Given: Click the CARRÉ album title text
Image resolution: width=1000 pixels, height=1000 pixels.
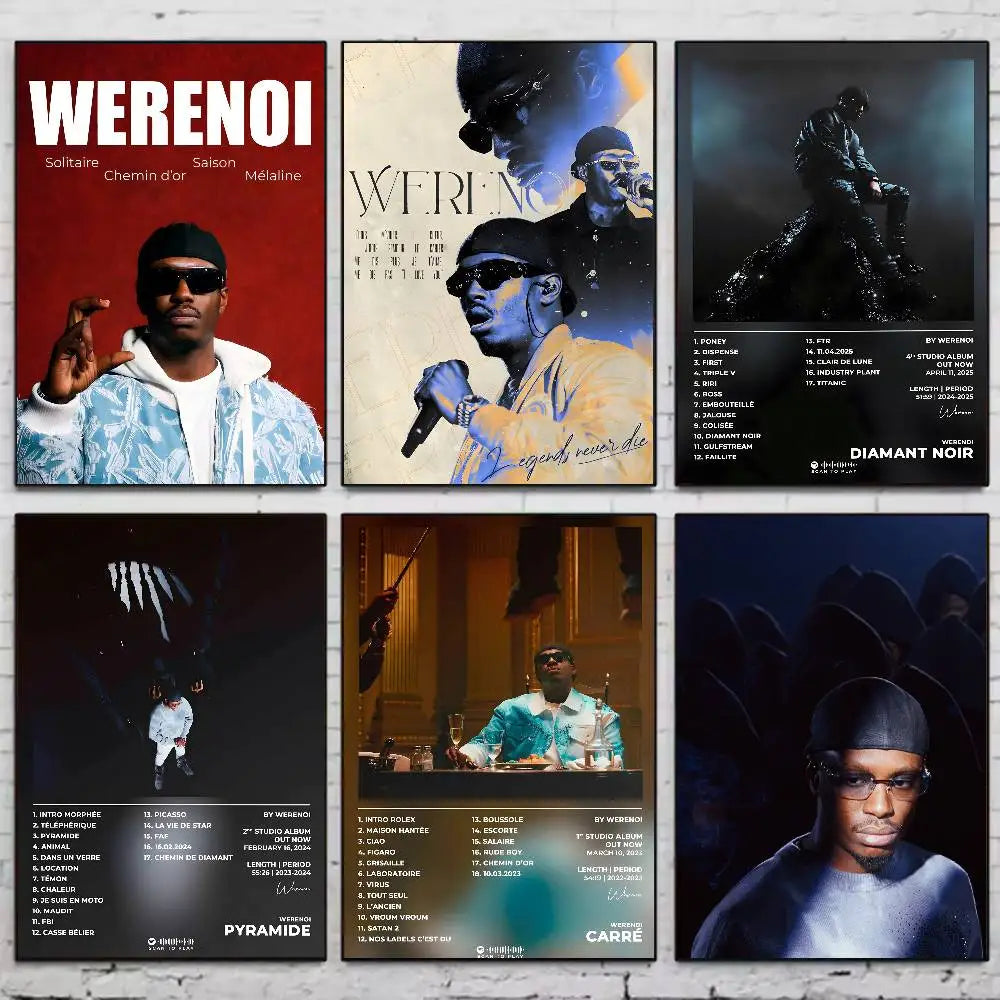Looking at the screenshot, I should [x=614, y=937].
